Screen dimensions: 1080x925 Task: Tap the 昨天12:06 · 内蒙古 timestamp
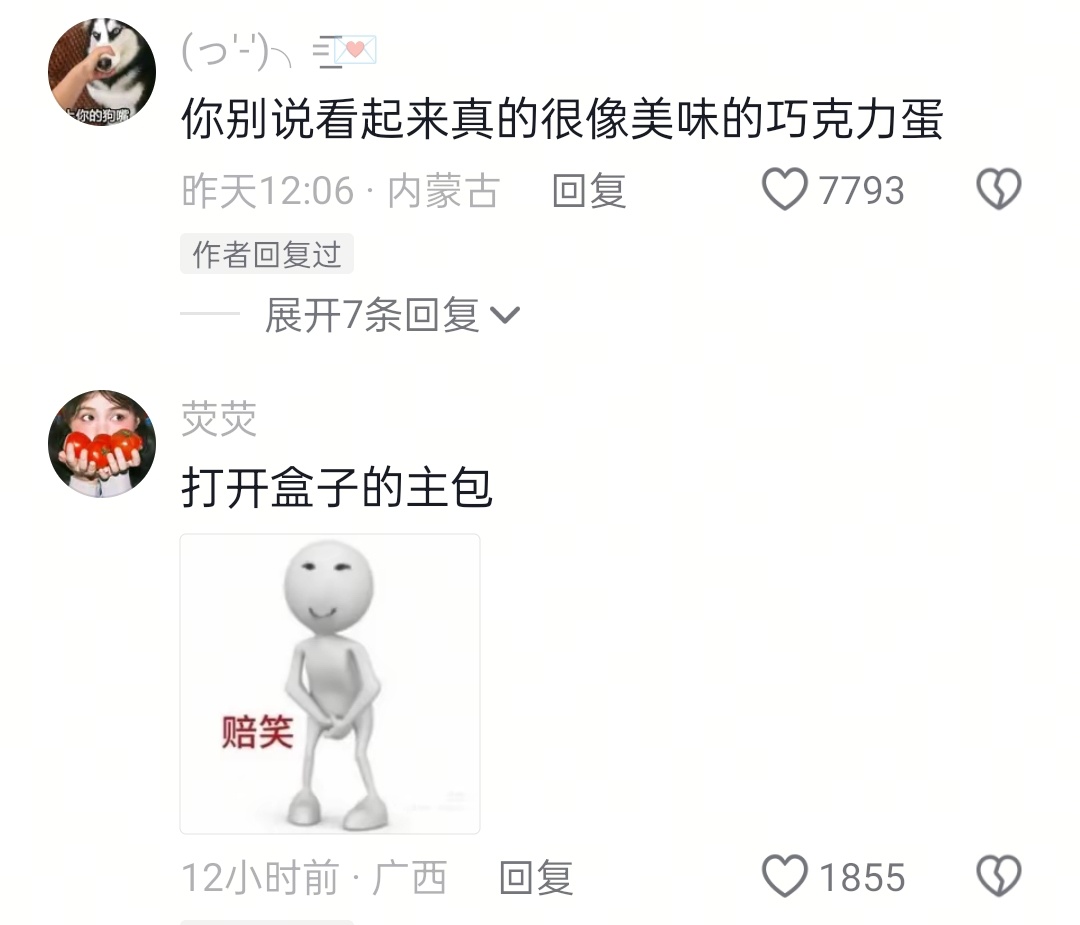click(340, 191)
